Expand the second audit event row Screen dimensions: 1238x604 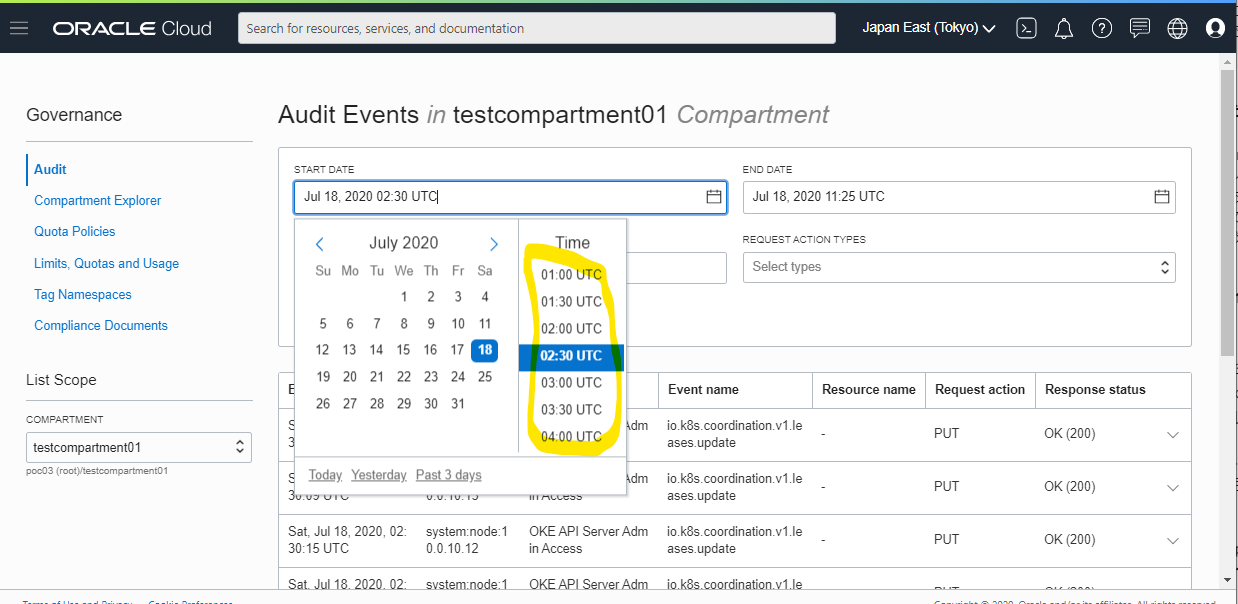point(1173,488)
